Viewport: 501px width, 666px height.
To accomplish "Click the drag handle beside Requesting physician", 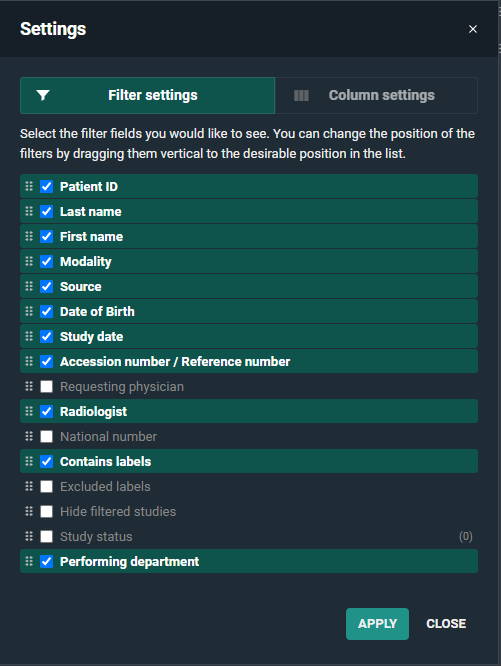I will (x=29, y=386).
